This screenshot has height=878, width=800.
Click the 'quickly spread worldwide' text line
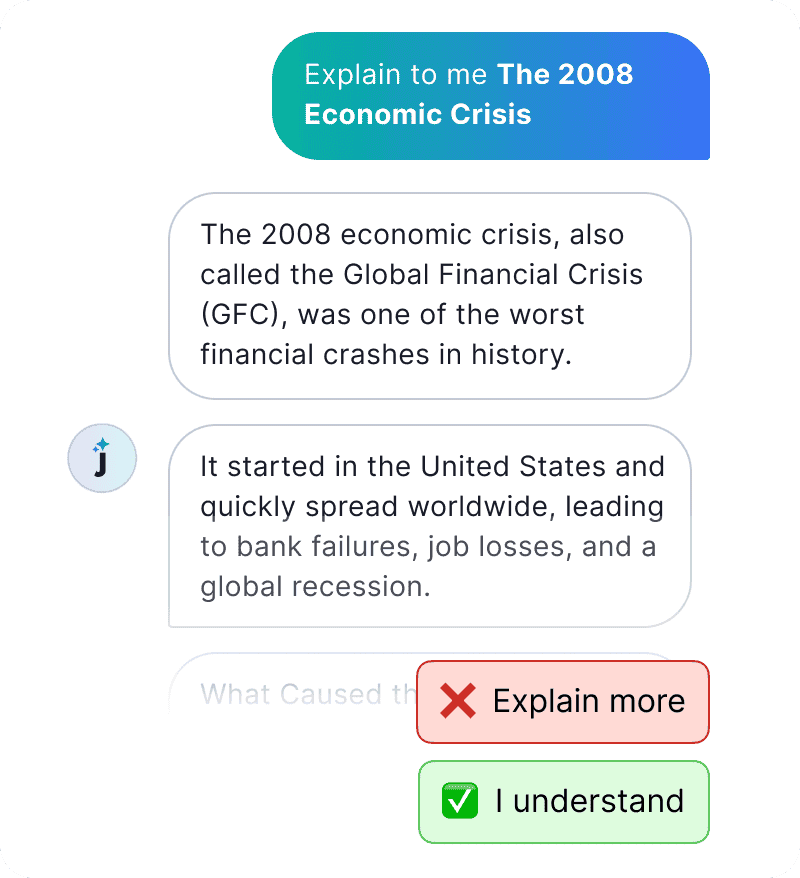pyautogui.click(x=432, y=507)
